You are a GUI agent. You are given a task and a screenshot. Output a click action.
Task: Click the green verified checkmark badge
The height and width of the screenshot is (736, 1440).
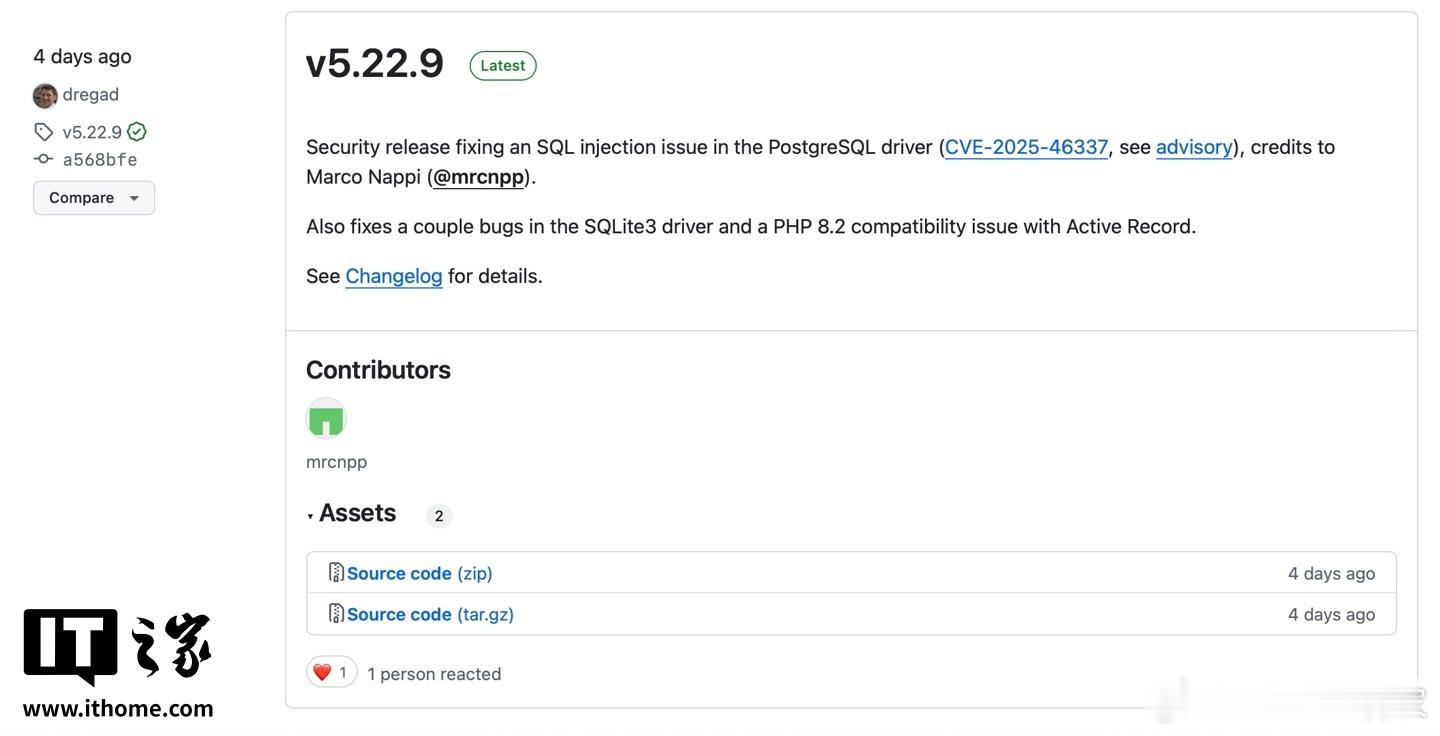(x=137, y=132)
